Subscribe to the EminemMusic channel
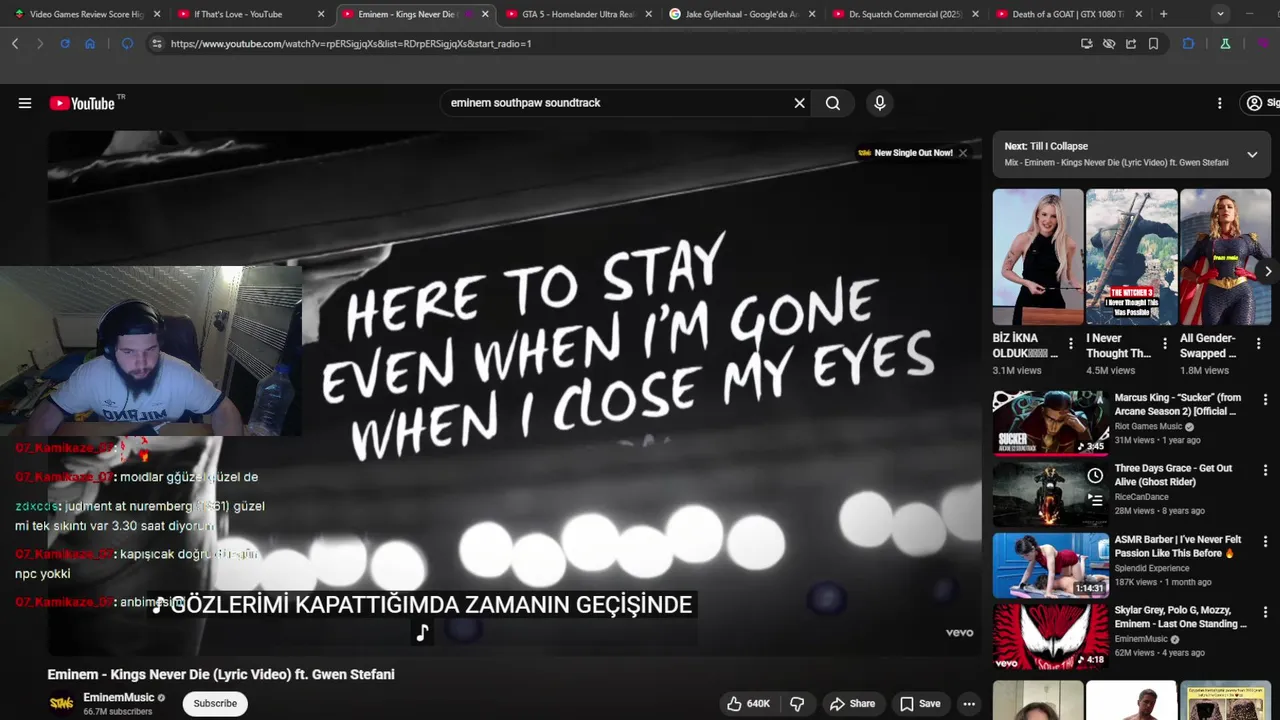 pos(215,703)
